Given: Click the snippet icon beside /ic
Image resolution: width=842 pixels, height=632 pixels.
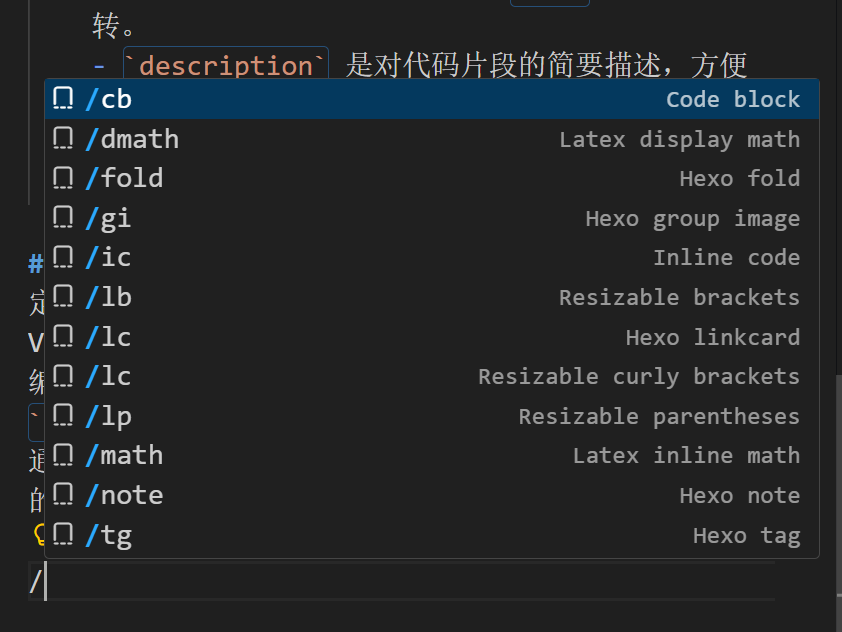Looking at the screenshot, I should tap(62, 257).
